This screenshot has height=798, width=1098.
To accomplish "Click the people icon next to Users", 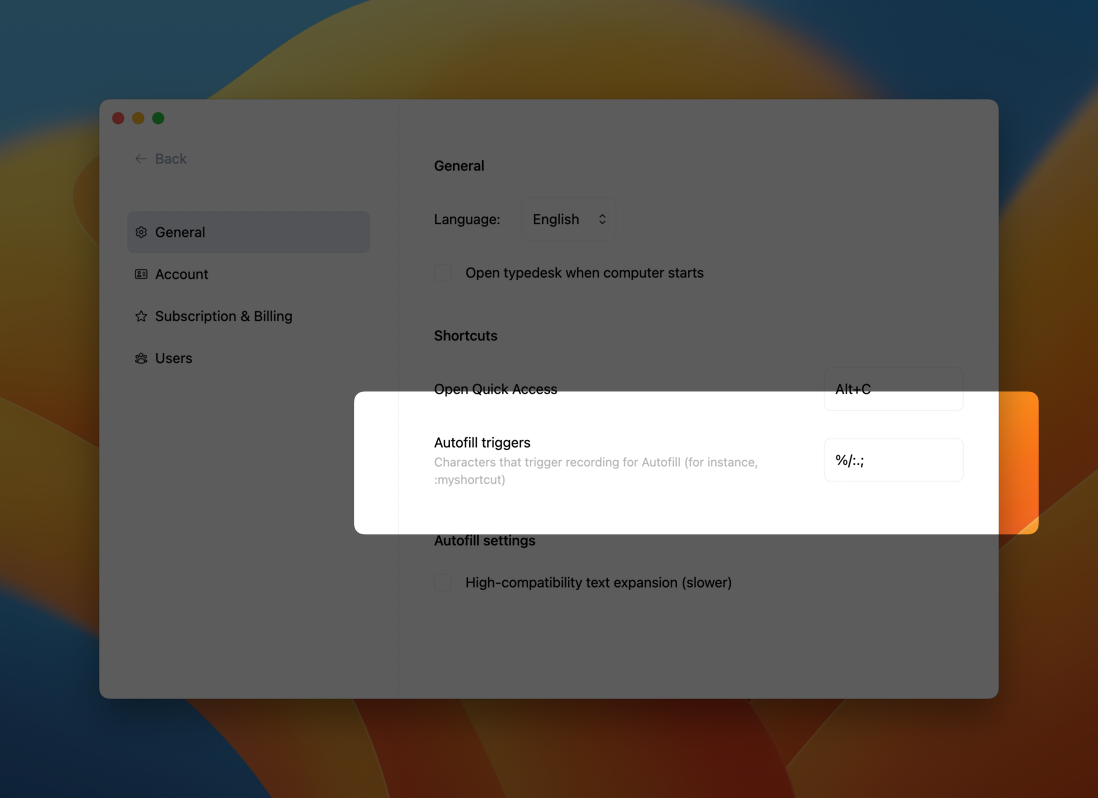I will (x=141, y=357).
